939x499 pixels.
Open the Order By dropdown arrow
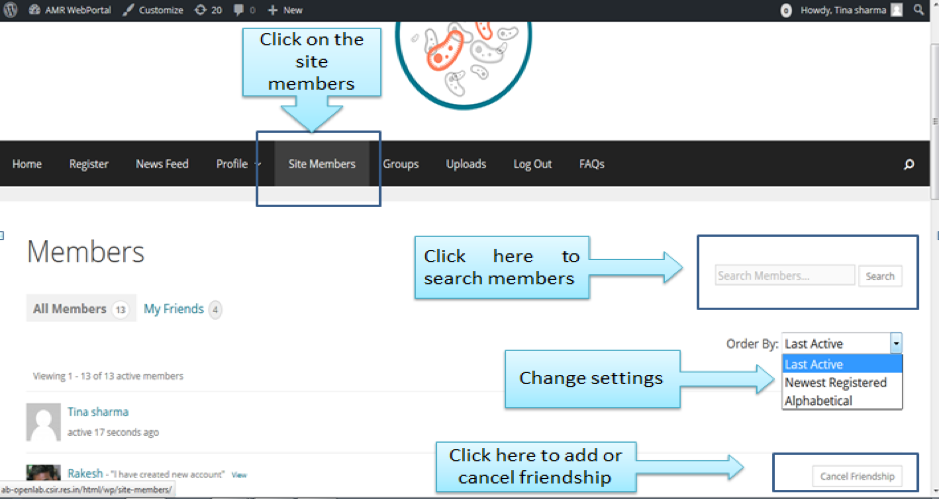pyautogui.click(x=896, y=343)
